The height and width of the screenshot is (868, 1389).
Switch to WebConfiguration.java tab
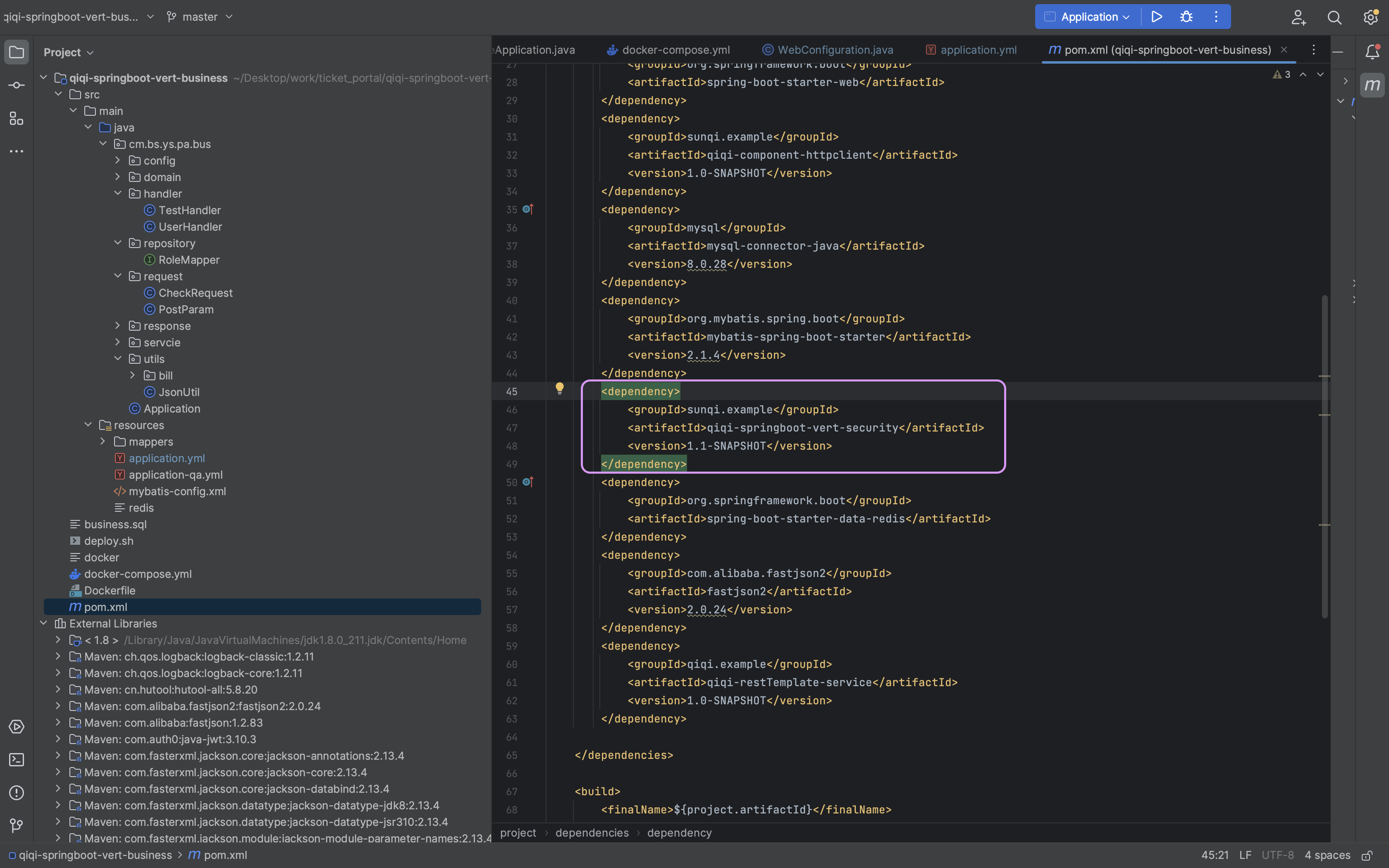coord(828,50)
